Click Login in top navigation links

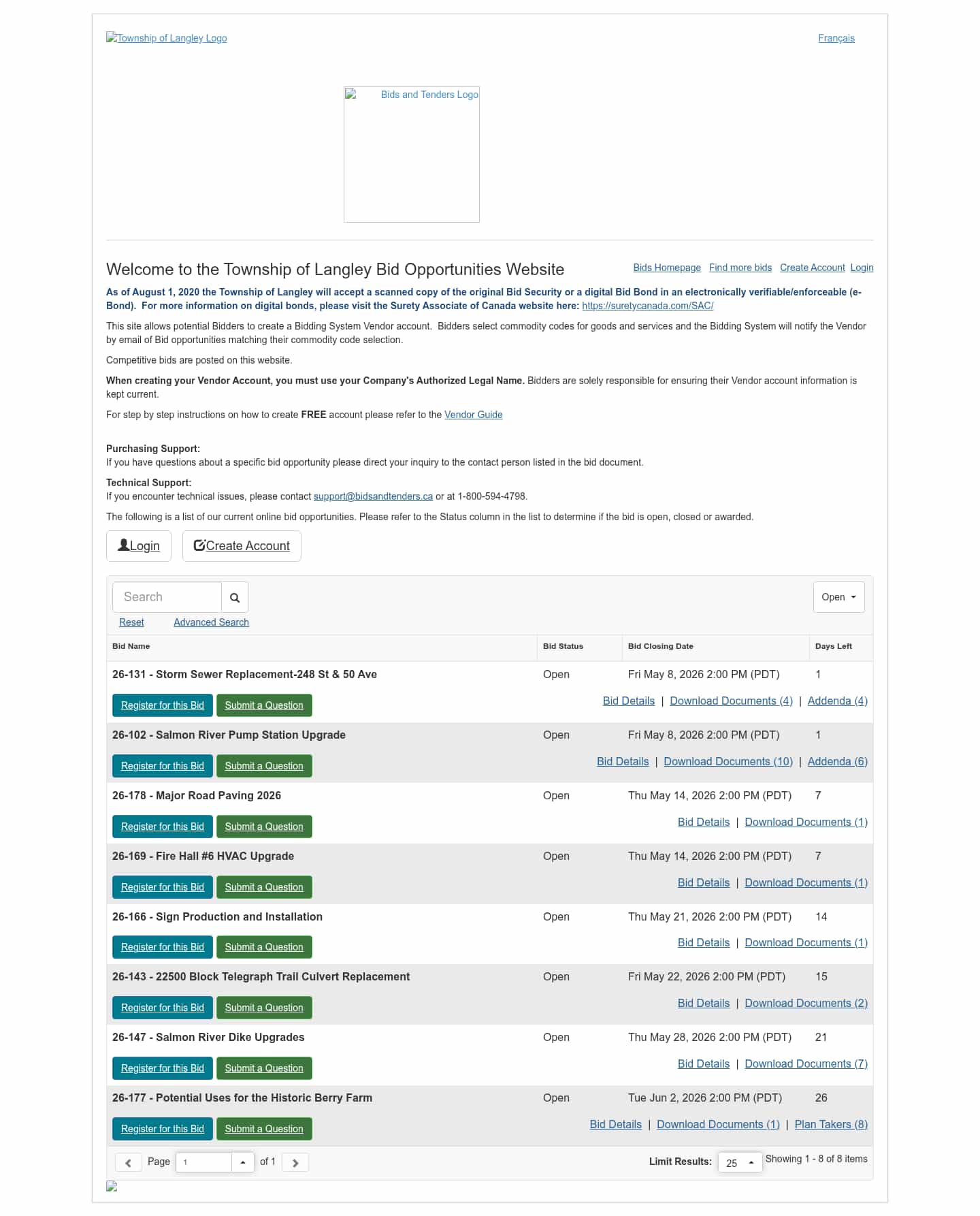[x=862, y=268]
